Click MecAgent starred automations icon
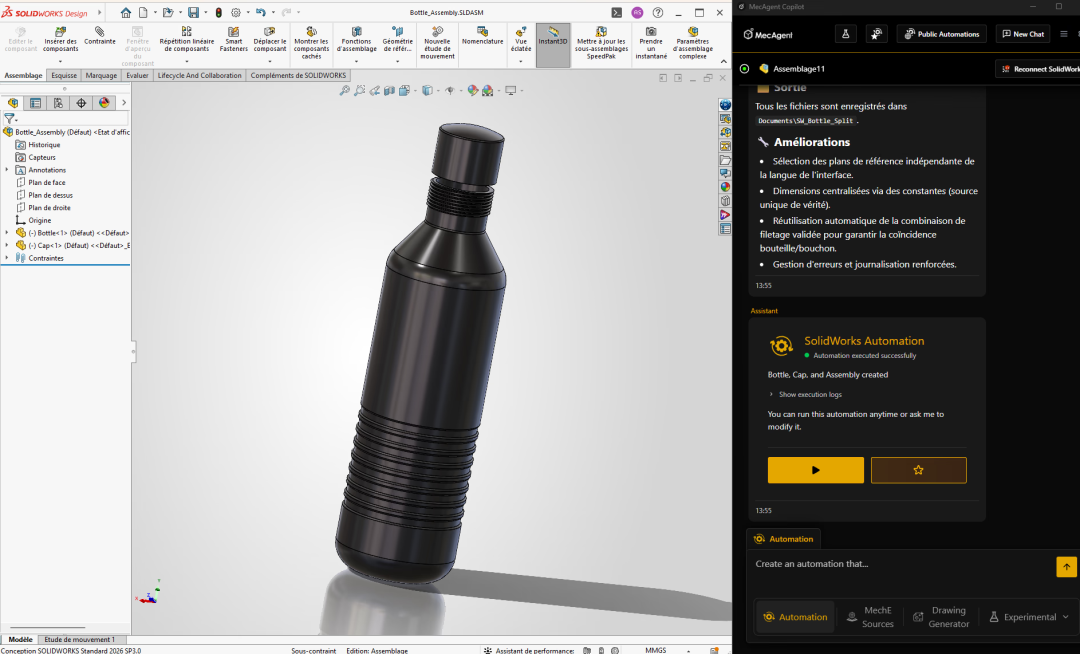 click(x=876, y=34)
